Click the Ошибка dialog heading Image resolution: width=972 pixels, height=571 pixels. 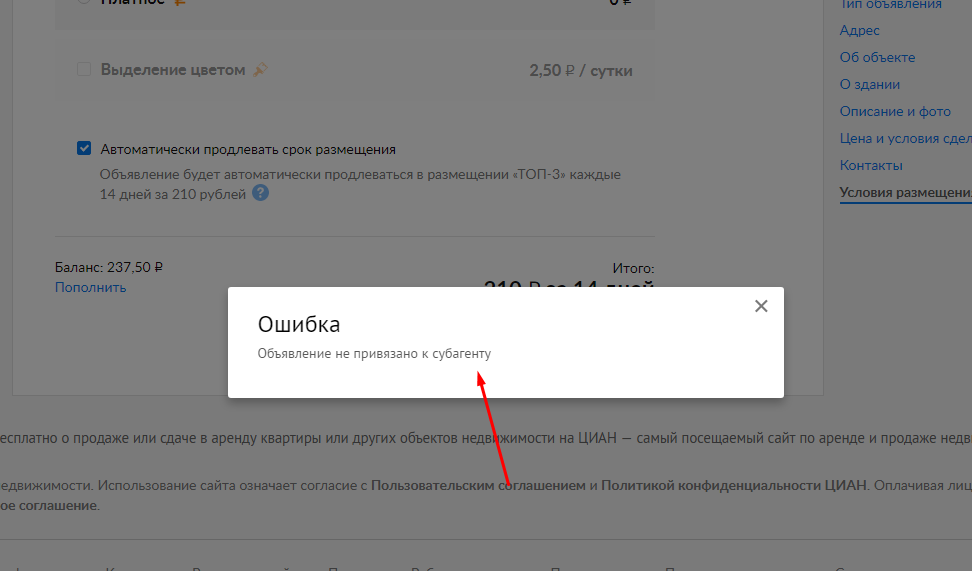pos(299,324)
